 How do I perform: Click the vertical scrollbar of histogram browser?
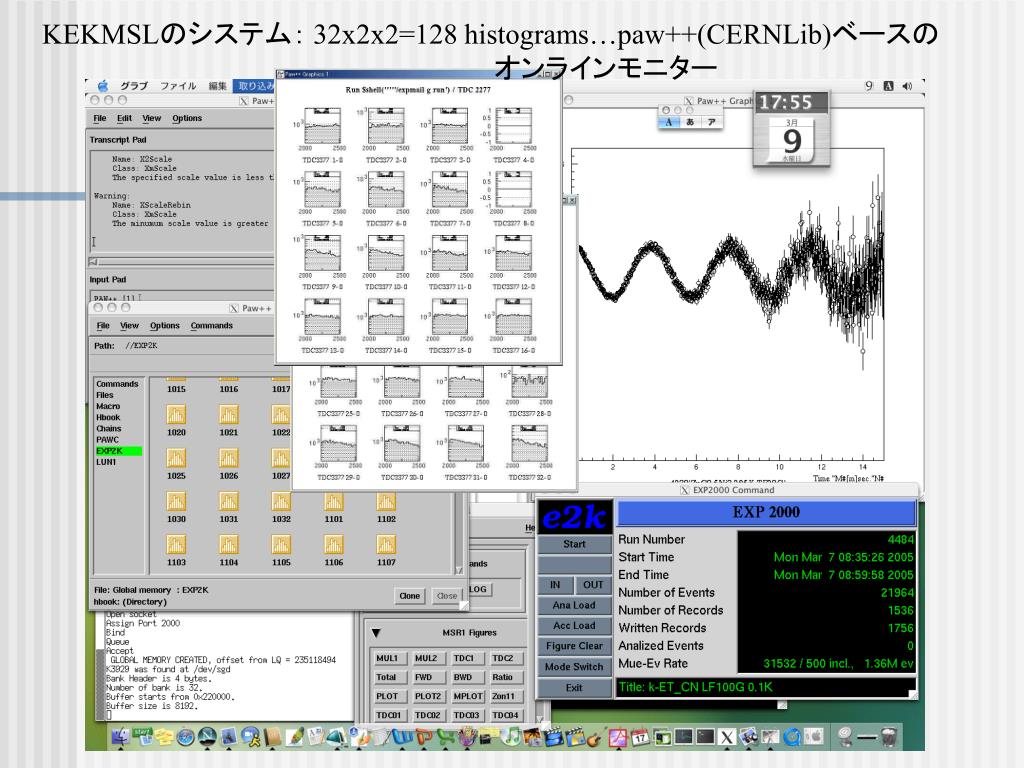point(459,534)
